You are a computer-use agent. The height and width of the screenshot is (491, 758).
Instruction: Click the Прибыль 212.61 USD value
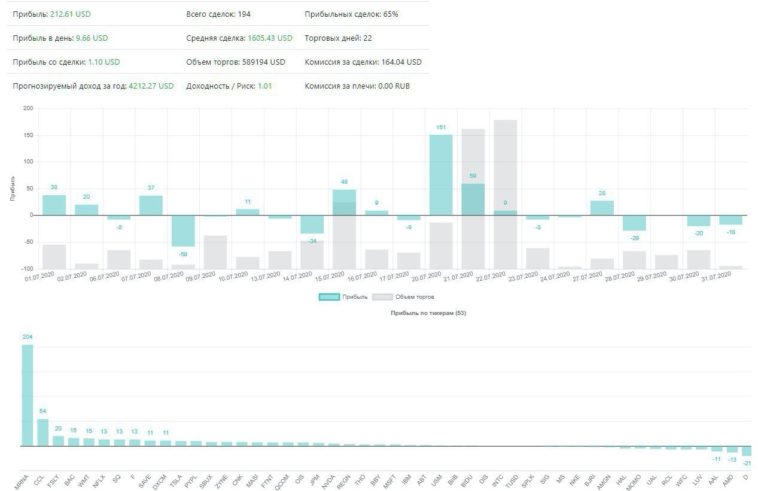tap(70, 15)
